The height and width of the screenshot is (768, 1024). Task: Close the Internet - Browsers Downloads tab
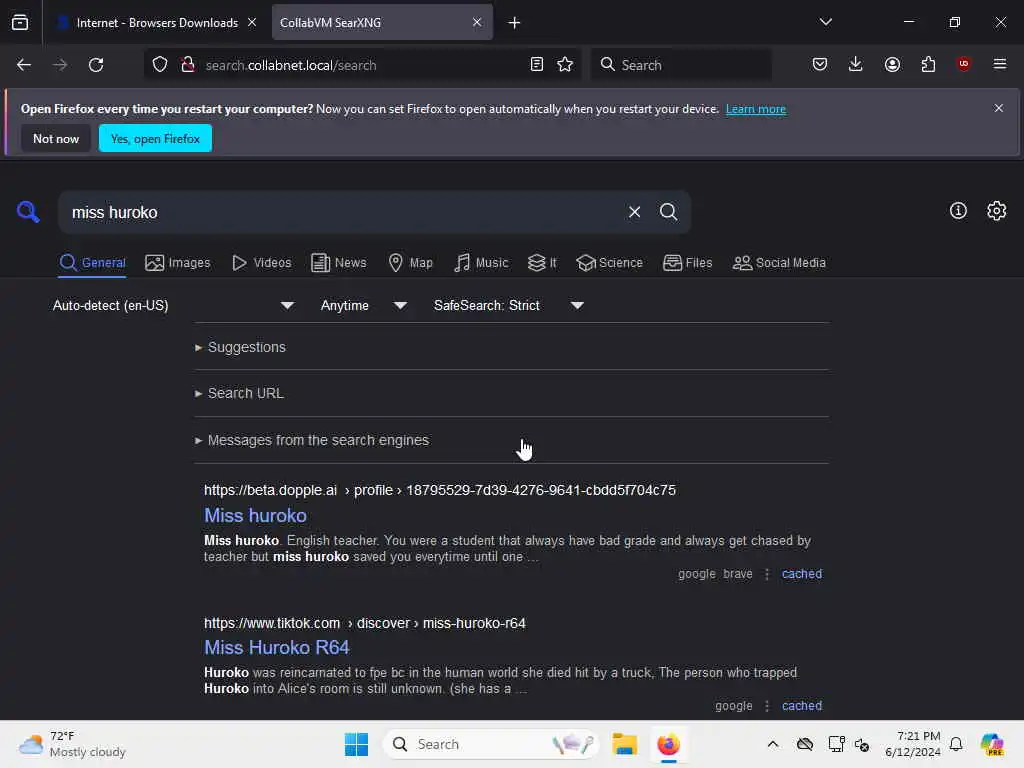[x=252, y=22]
